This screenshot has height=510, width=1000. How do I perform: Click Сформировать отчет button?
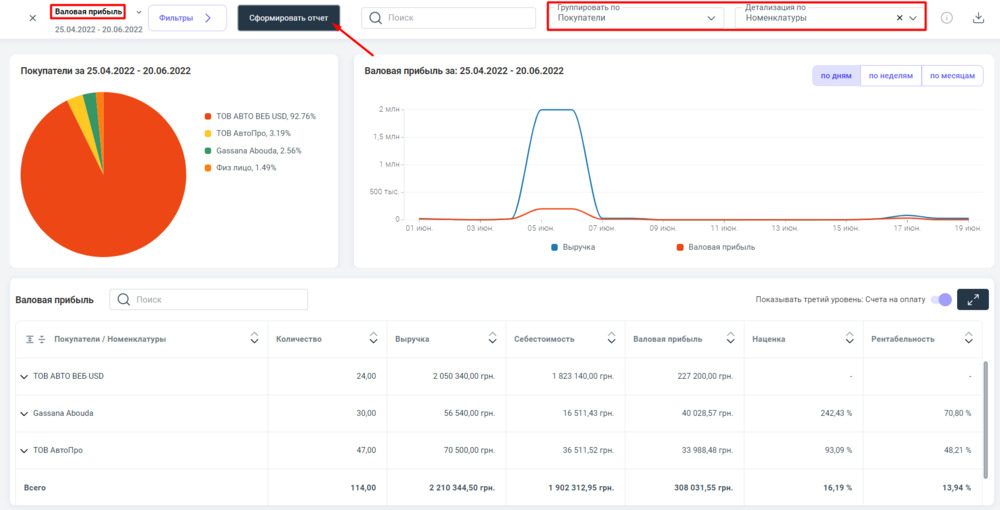click(288, 18)
